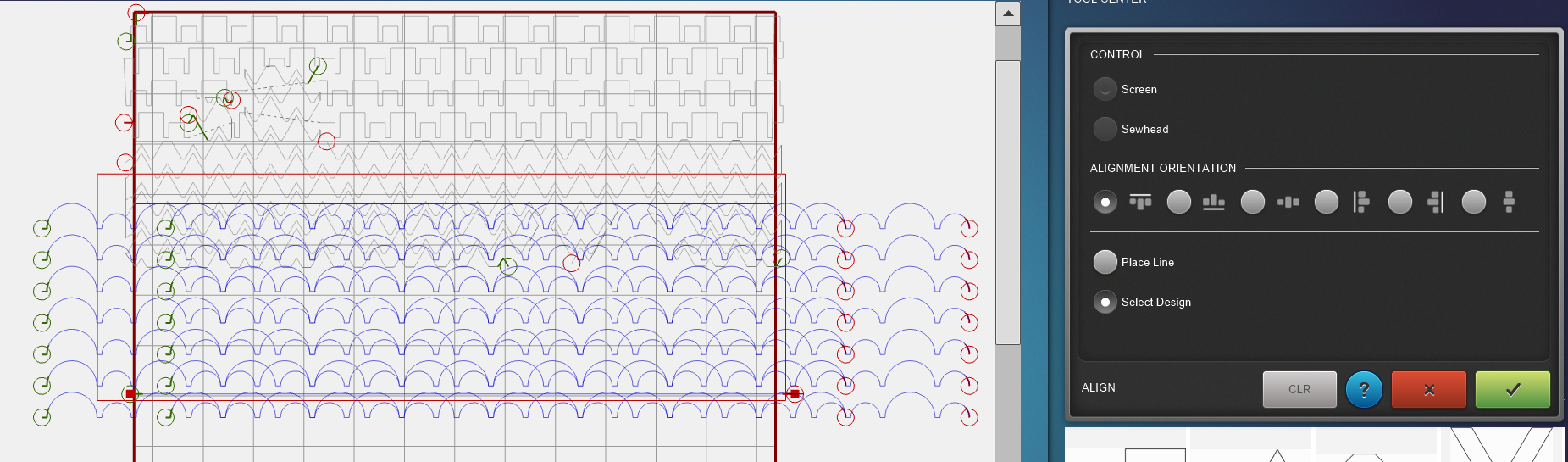The height and width of the screenshot is (462, 1568).
Task: Choose the Select Design option
Action: tap(1105, 302)
